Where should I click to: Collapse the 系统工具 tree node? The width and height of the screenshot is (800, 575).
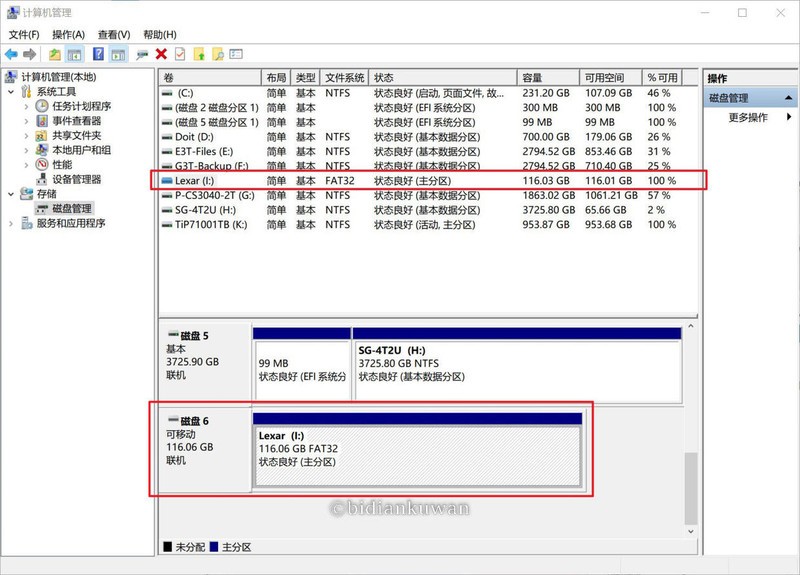(x=11, y=92)
